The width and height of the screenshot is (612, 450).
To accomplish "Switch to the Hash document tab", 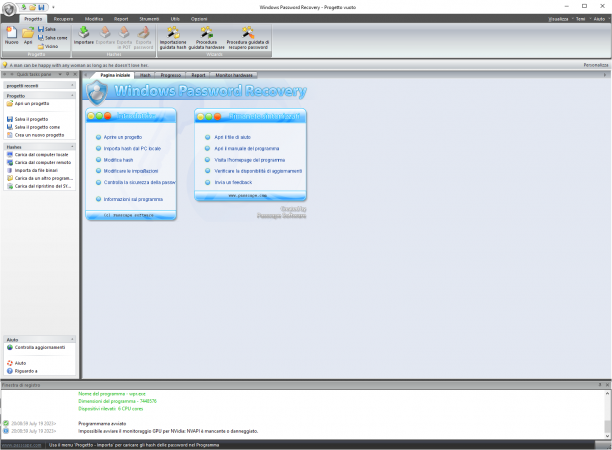I will (x=145, y=75).
